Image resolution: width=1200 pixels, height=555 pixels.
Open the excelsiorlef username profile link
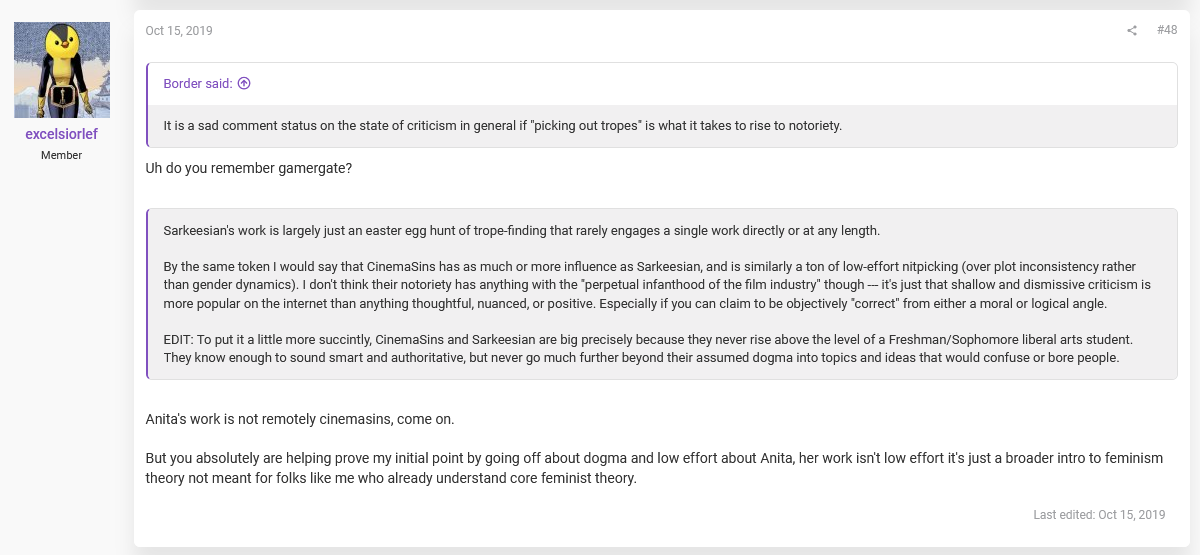62,134
